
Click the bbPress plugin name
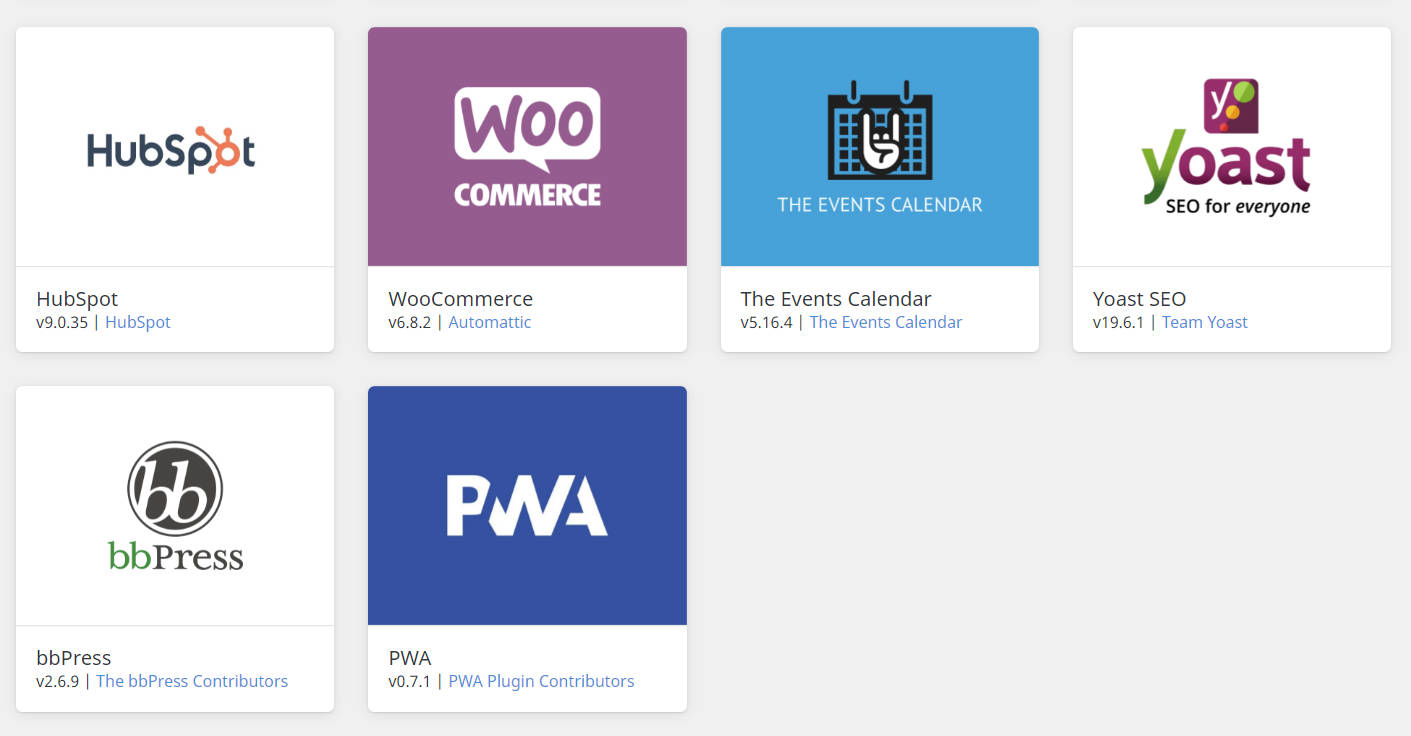[74, 657]
